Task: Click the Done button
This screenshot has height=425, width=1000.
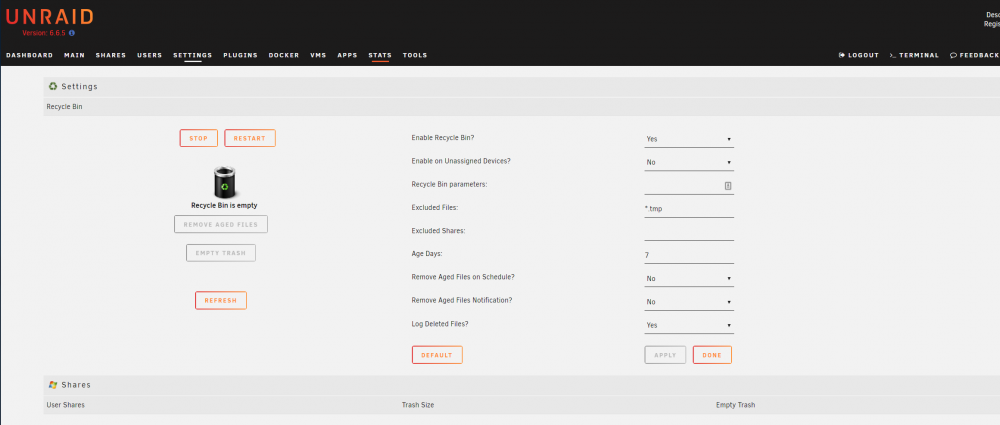Action: (x=712, y=355)
